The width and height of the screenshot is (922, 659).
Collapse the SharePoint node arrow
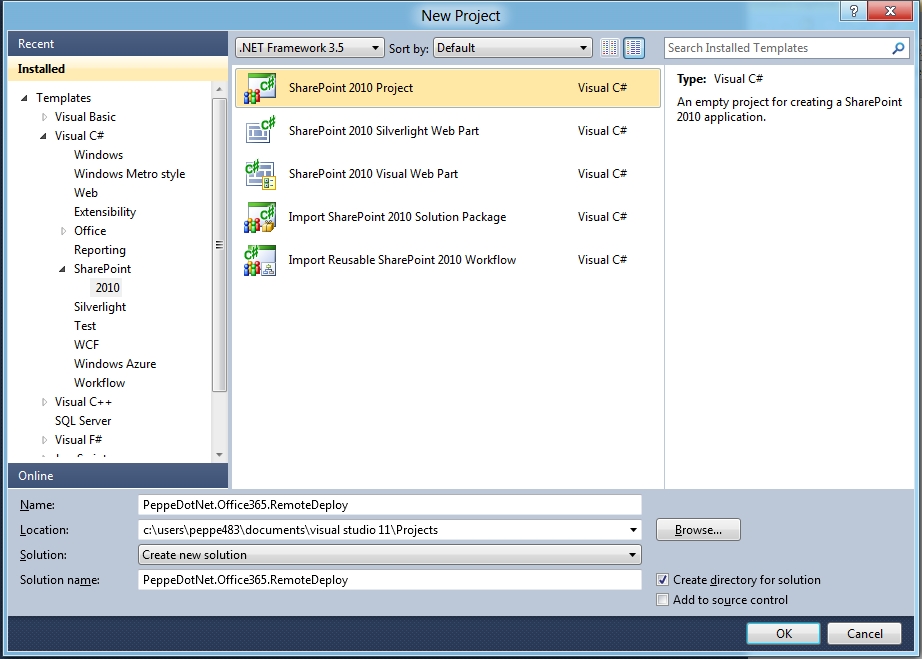[62, 269]
